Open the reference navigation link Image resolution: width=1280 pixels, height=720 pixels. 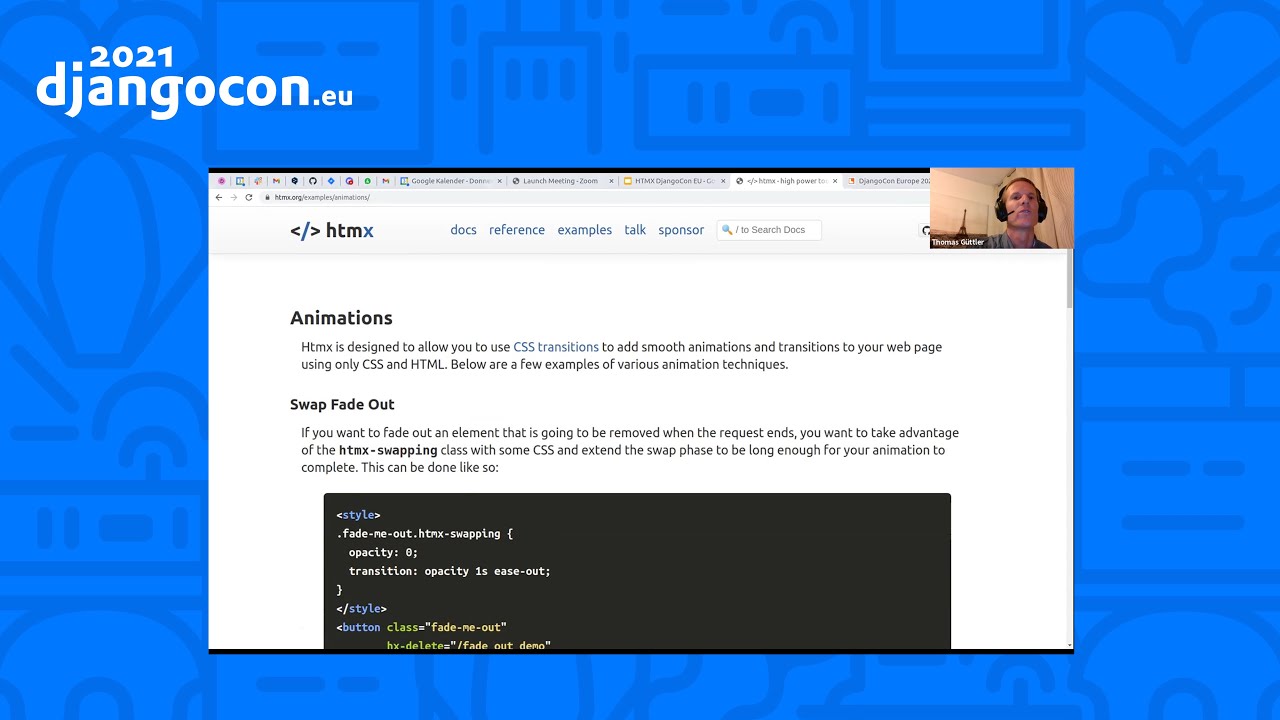click(517, 230)
